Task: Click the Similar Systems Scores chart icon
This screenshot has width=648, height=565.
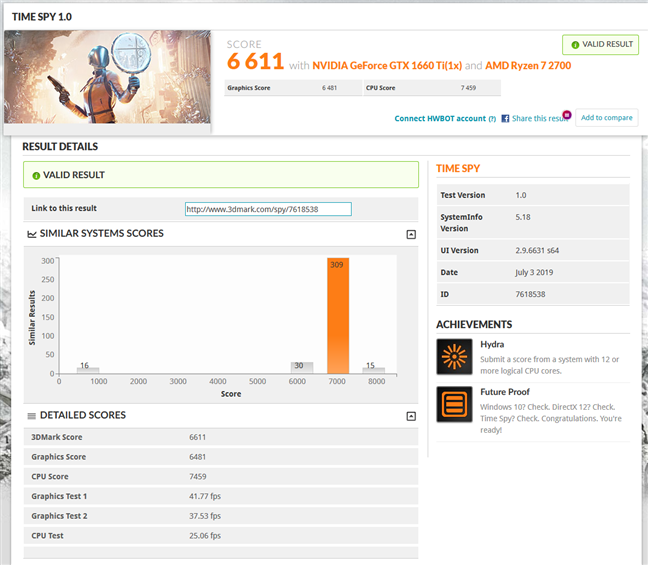Action: pos(32,234)
